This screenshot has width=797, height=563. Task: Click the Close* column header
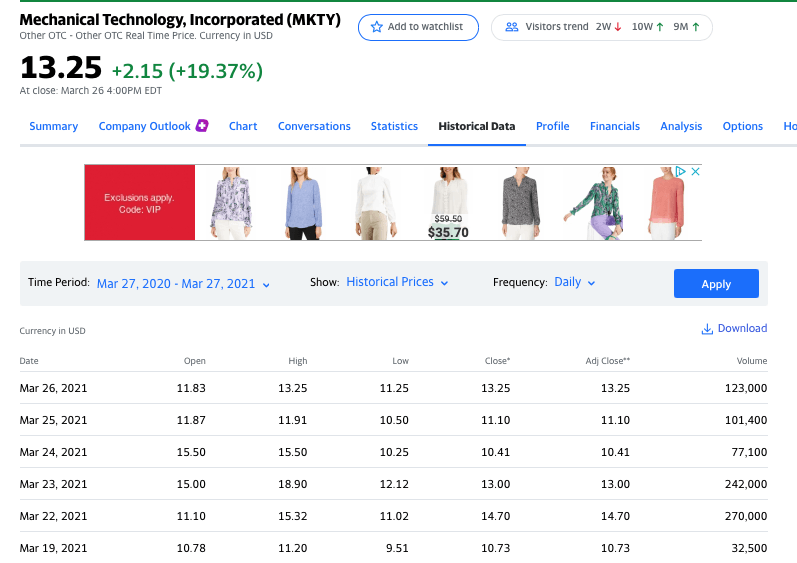[x=497, y=361]
